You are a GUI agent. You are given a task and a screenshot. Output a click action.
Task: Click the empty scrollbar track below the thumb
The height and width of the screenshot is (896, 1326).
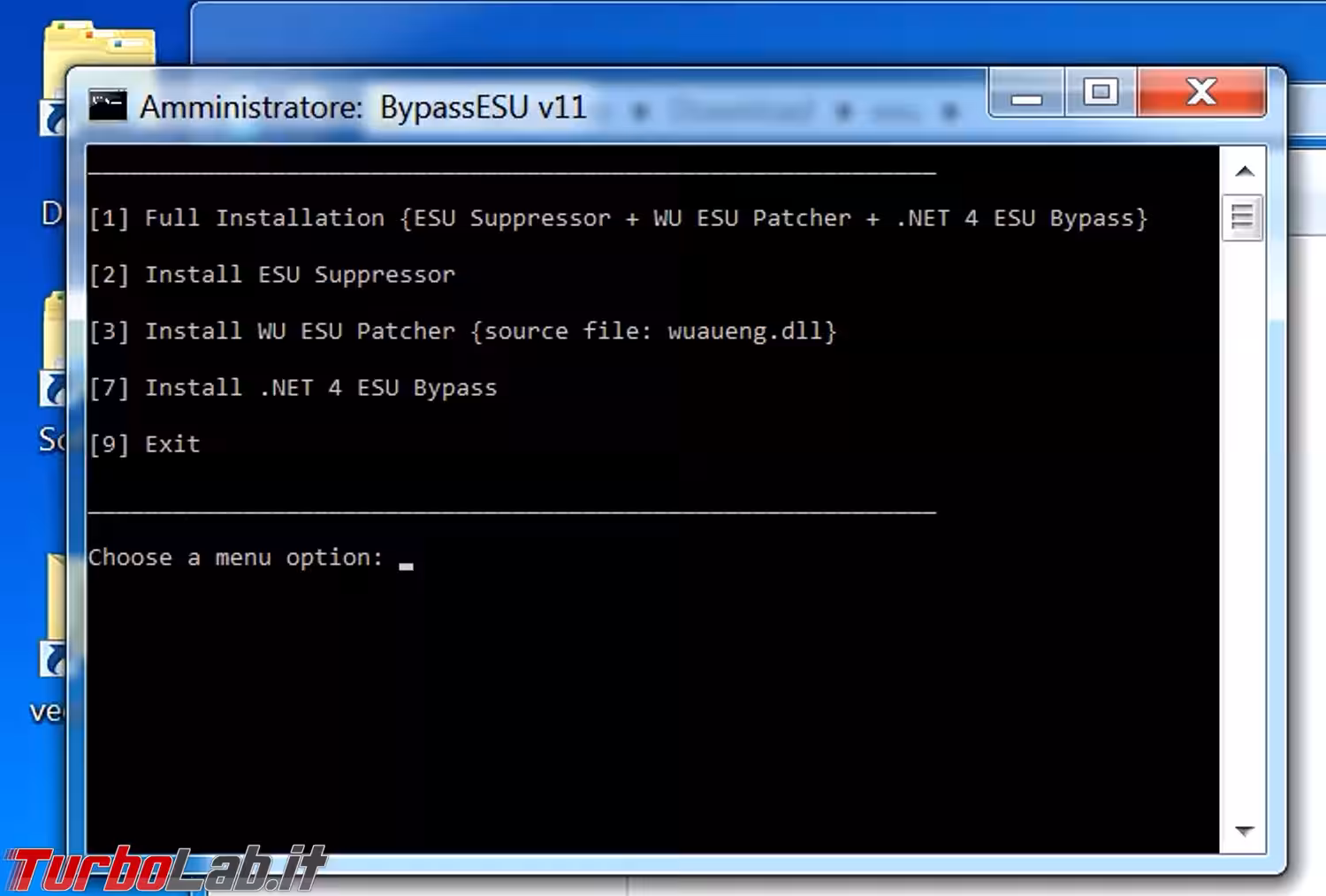pyautogui.click(x=1242, y=530)
